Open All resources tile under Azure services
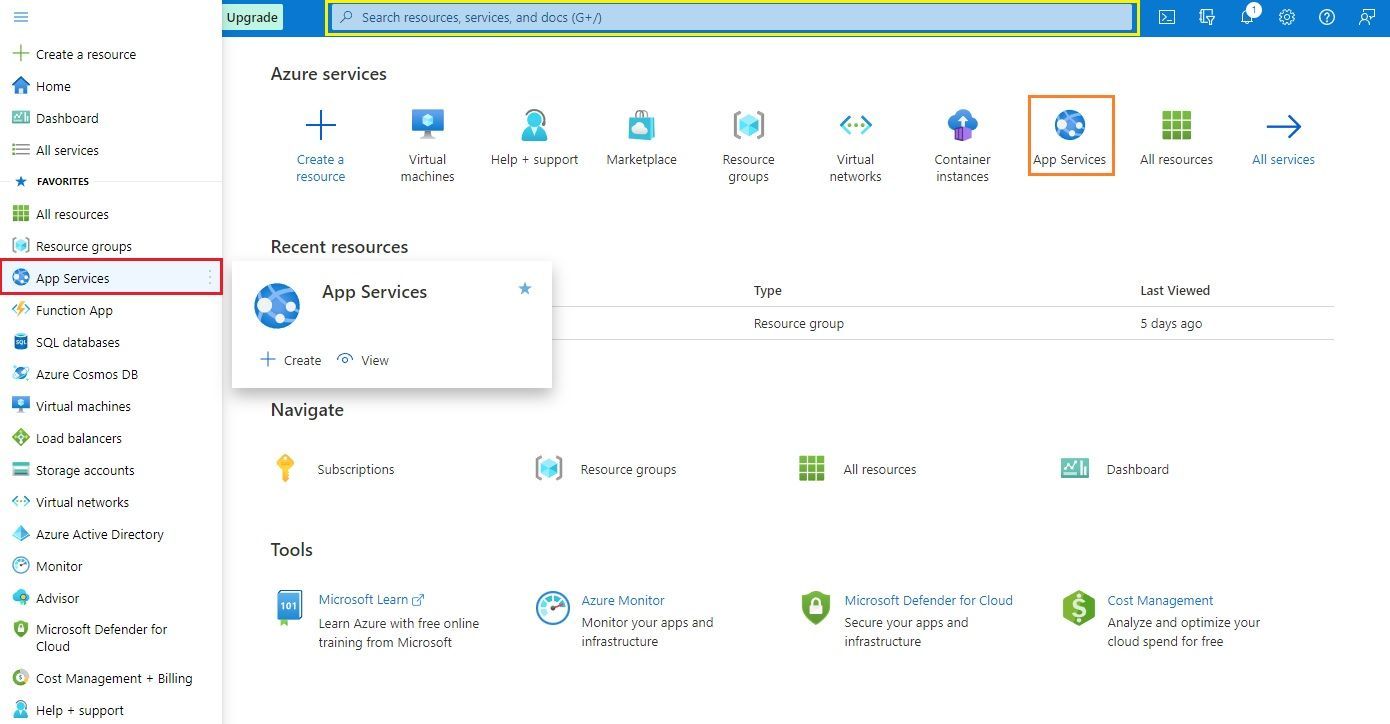1390x724 pixels. coord(1177,138)
